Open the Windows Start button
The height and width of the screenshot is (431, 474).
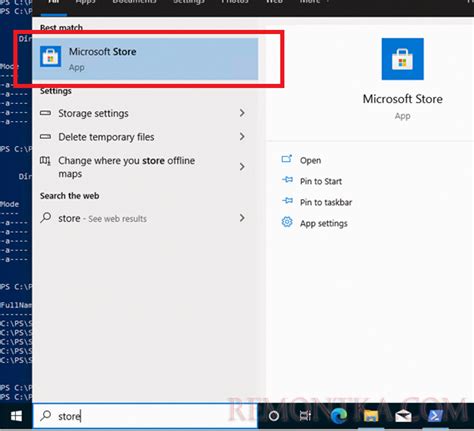click(16, 416)
